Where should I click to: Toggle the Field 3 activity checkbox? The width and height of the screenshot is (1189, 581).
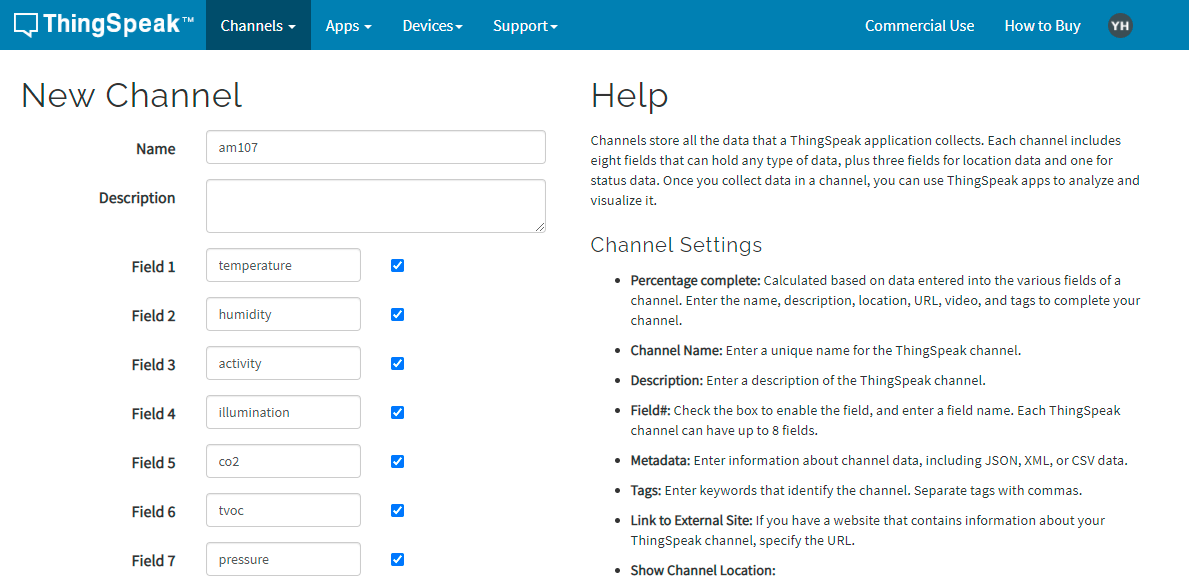397,363
